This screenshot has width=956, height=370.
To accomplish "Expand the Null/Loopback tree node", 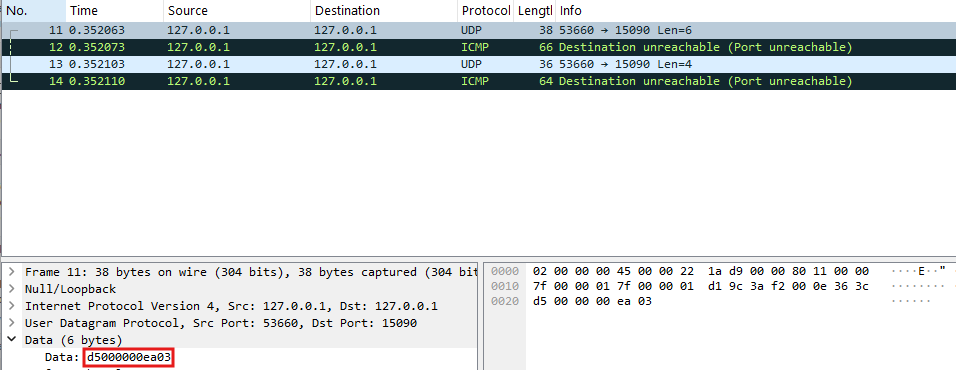I will point(12,289).
